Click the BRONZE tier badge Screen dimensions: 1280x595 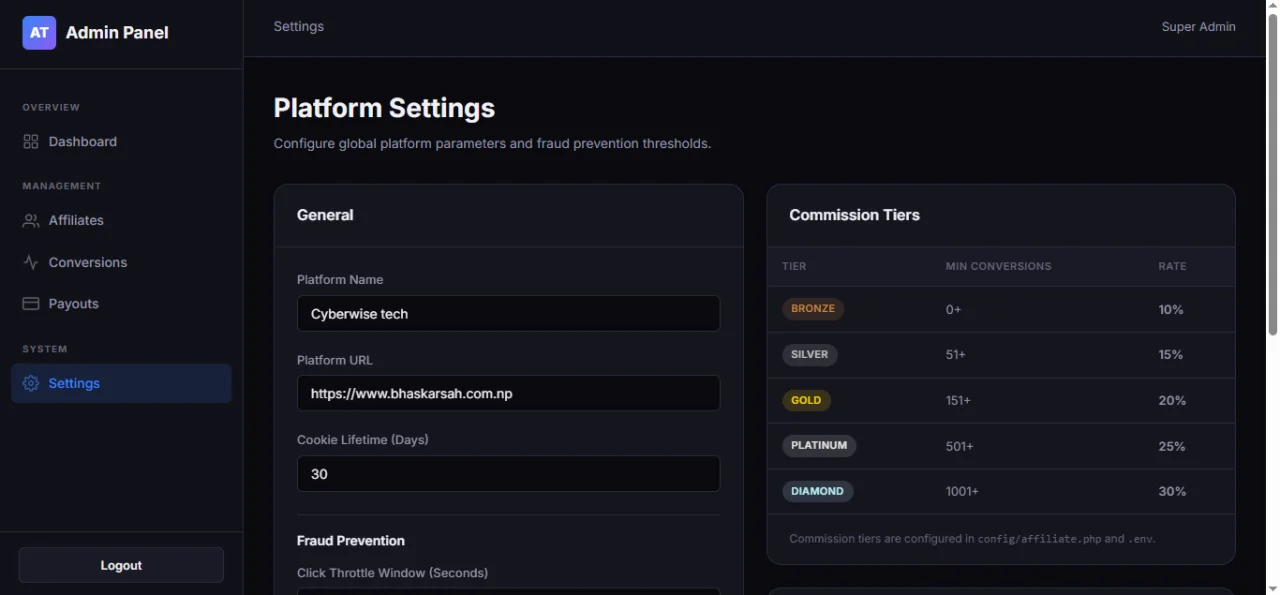[x=813, y=309]
